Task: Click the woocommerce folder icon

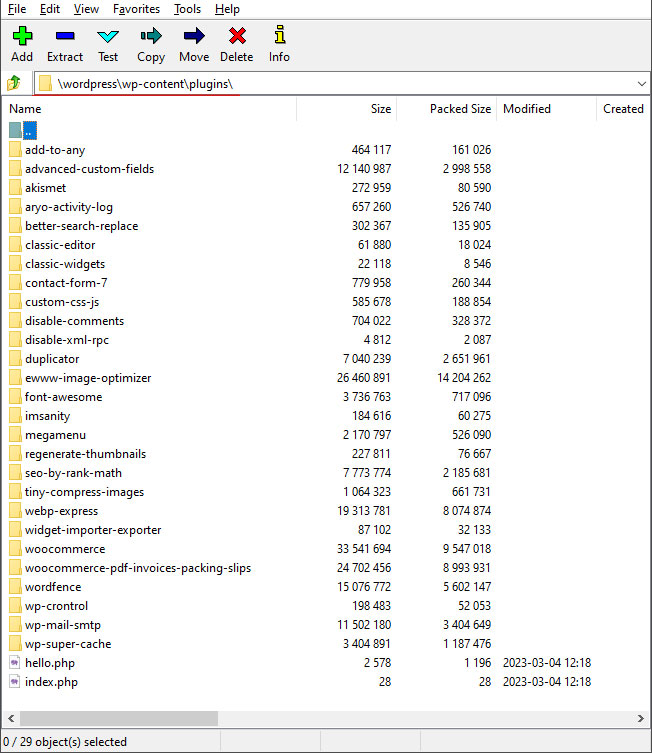Action: pyautogui.click(x=15, y=549)
